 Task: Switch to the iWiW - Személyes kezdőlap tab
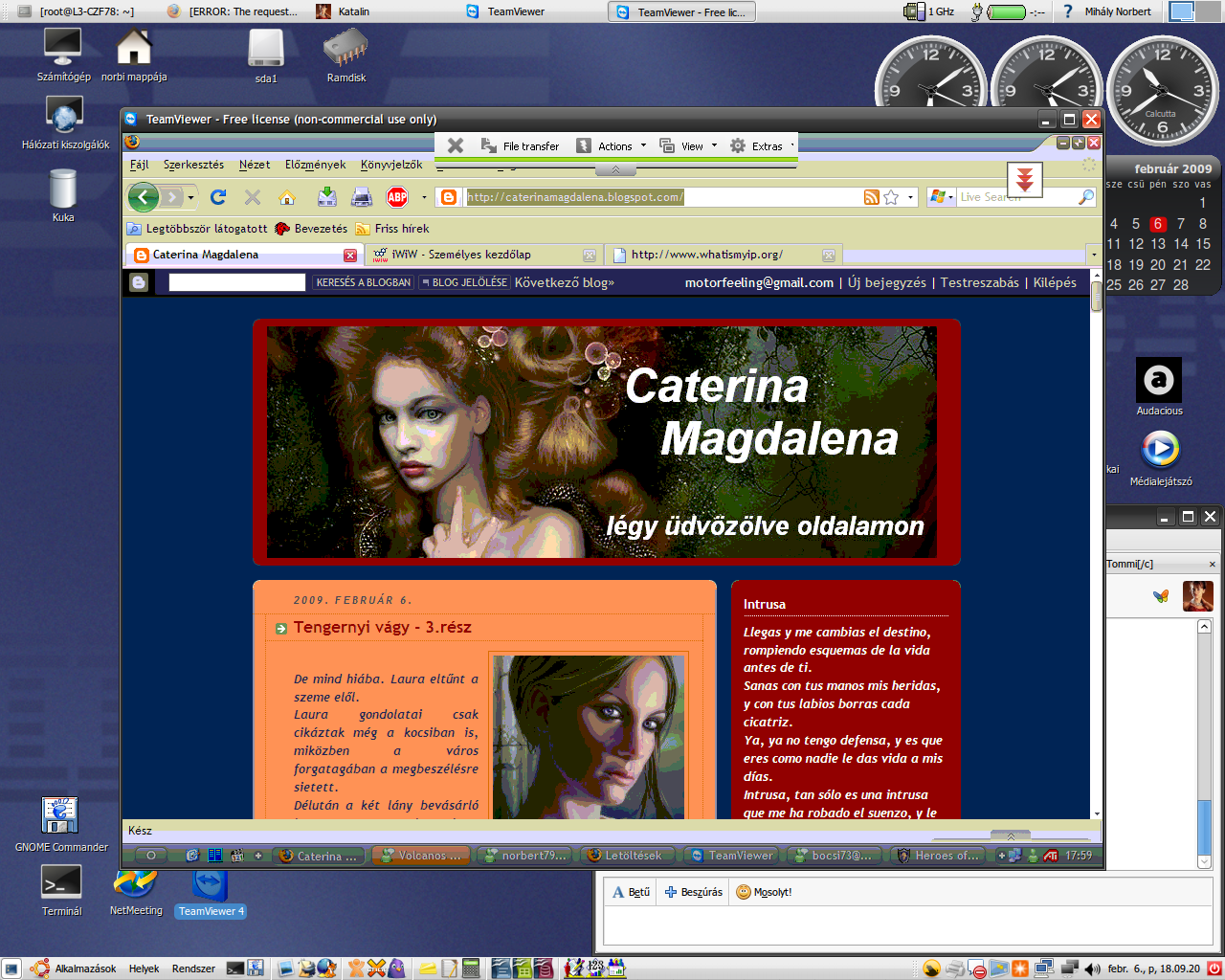484,255
